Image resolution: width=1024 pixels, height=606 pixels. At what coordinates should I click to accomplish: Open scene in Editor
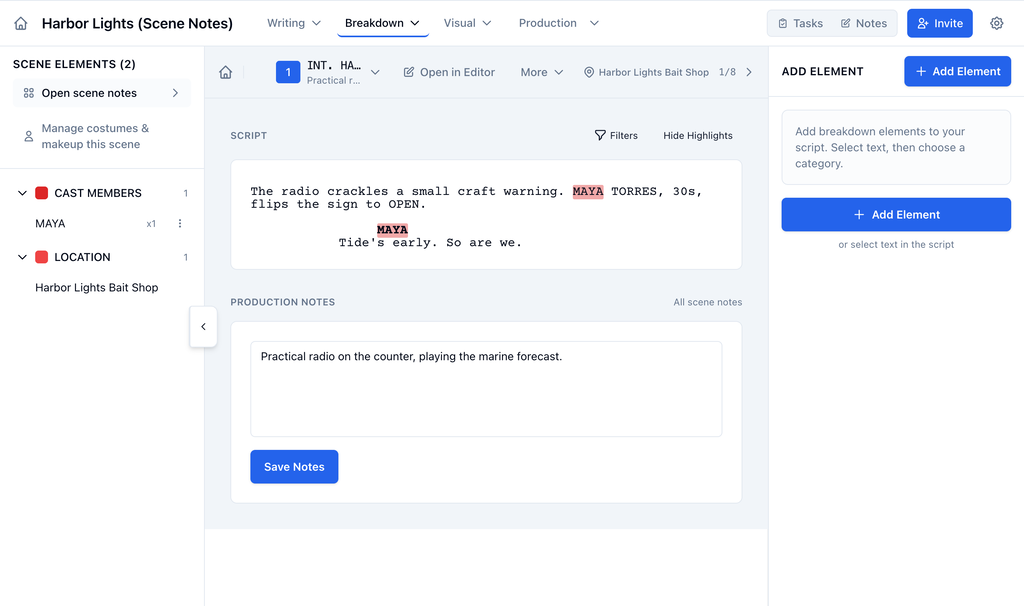pyautogui.click(x=449, y=72)
